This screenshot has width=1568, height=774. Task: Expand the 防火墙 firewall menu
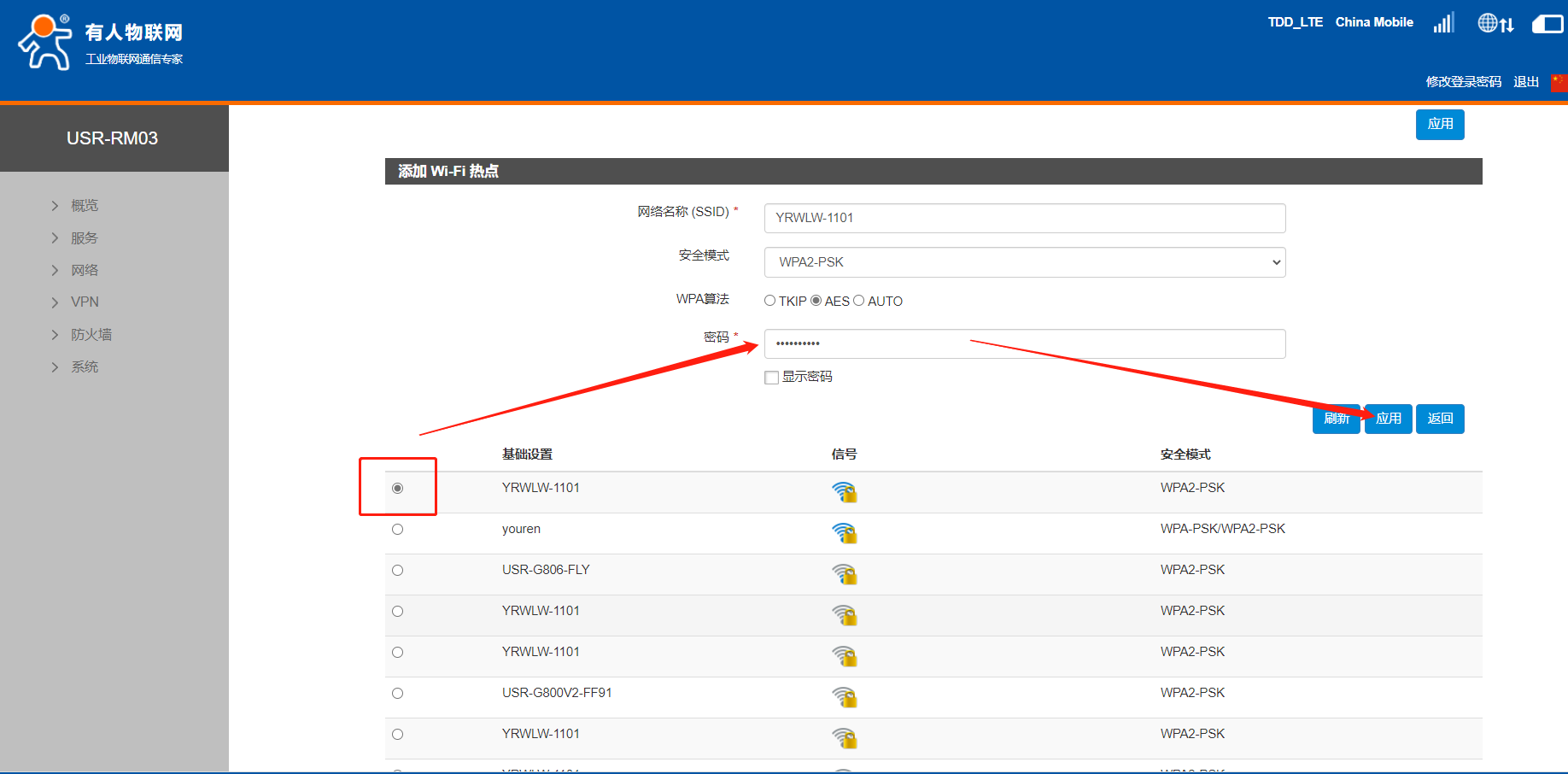[x=91, y=335]
